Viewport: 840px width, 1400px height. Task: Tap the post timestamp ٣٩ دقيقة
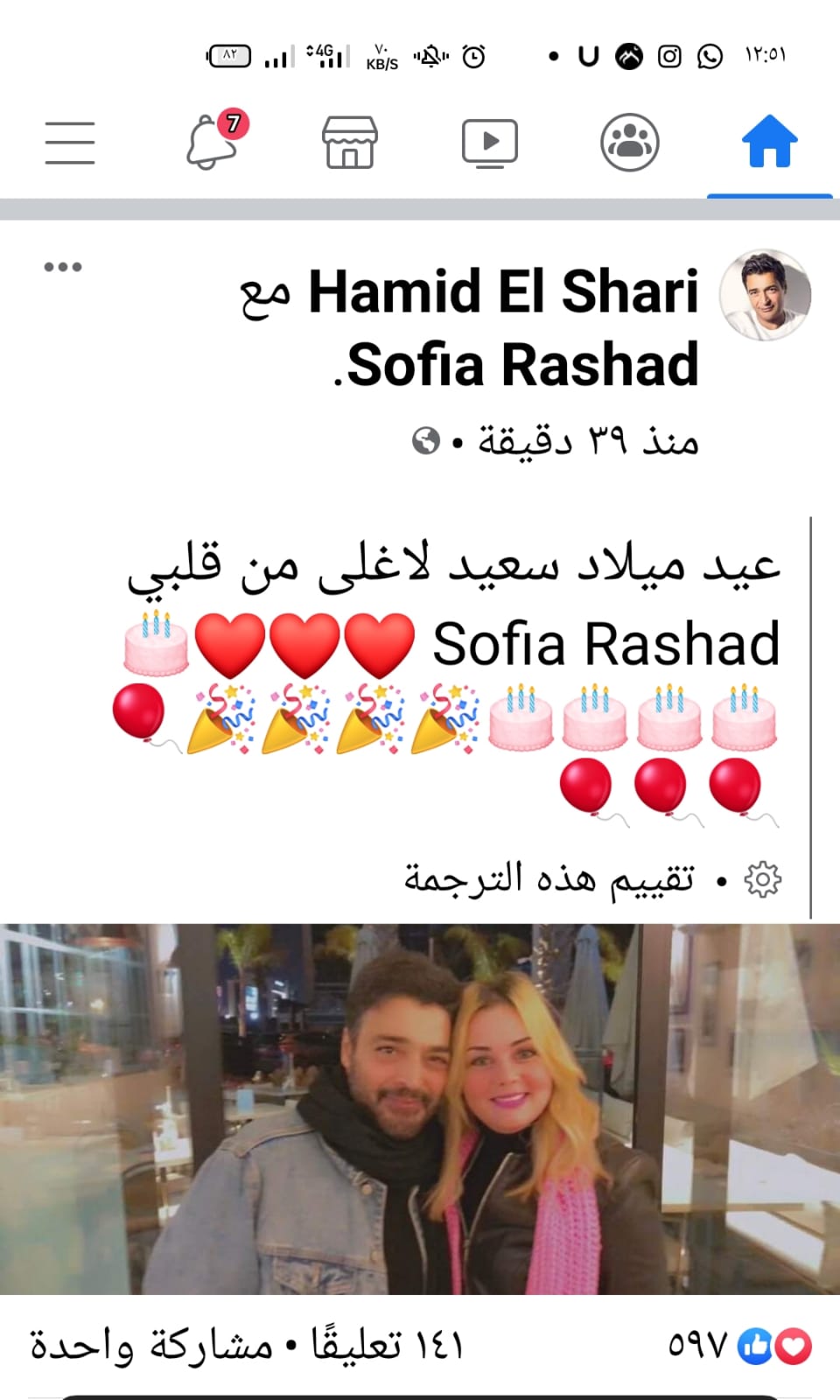(588, 440)
